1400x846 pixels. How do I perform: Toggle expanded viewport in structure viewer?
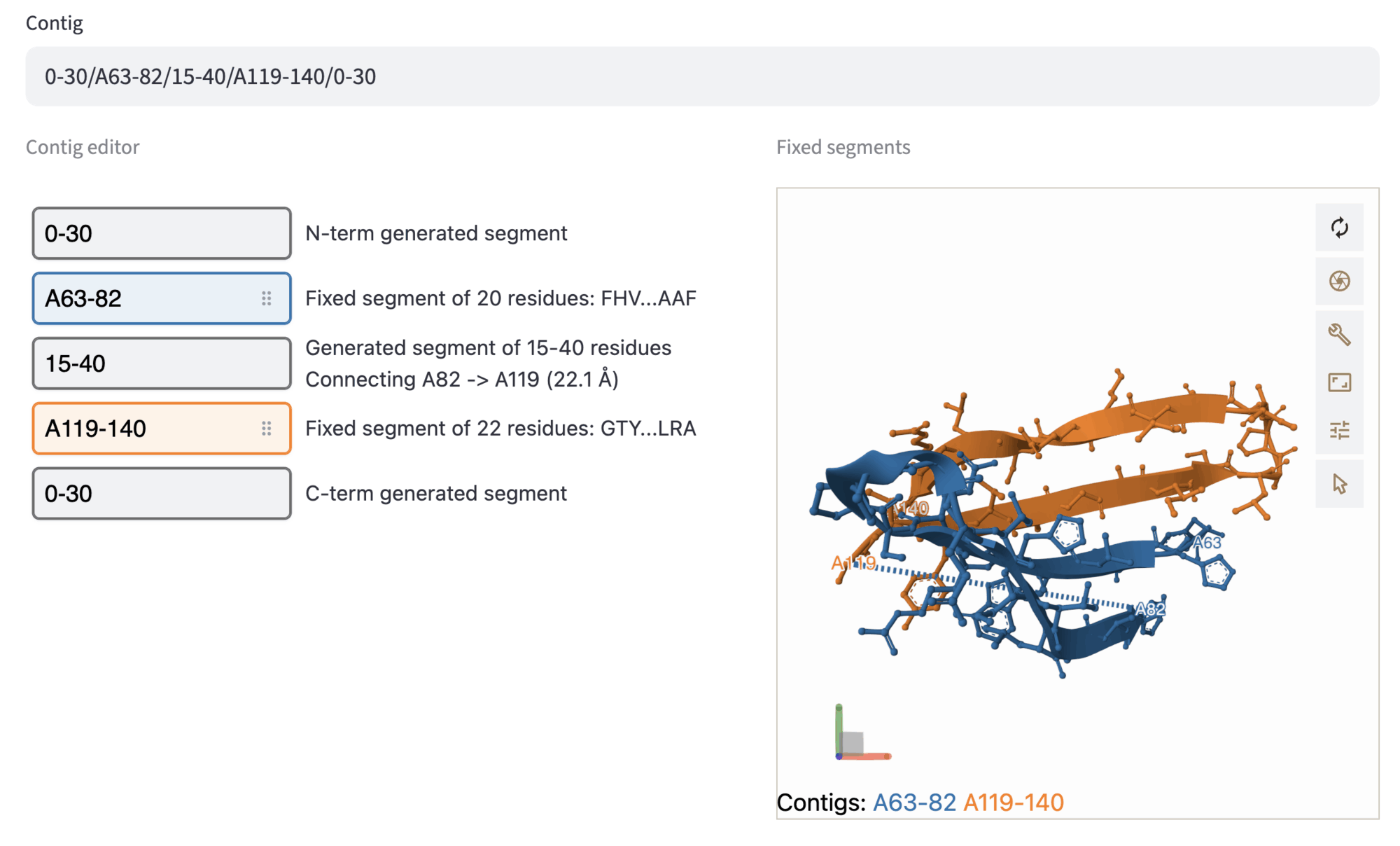1338,382
